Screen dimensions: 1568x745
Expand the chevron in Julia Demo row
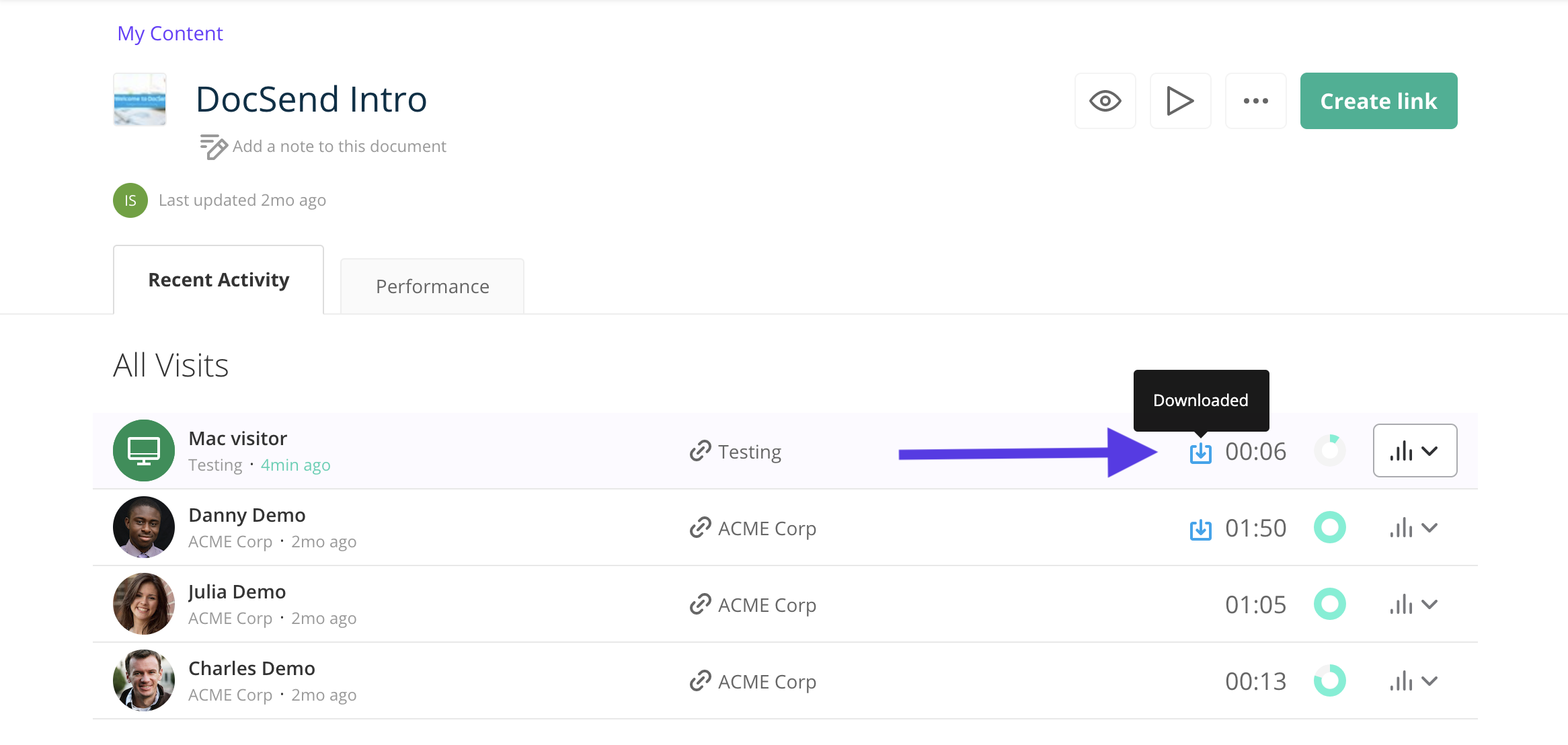pyautogui.click(x=1429, y=604)
